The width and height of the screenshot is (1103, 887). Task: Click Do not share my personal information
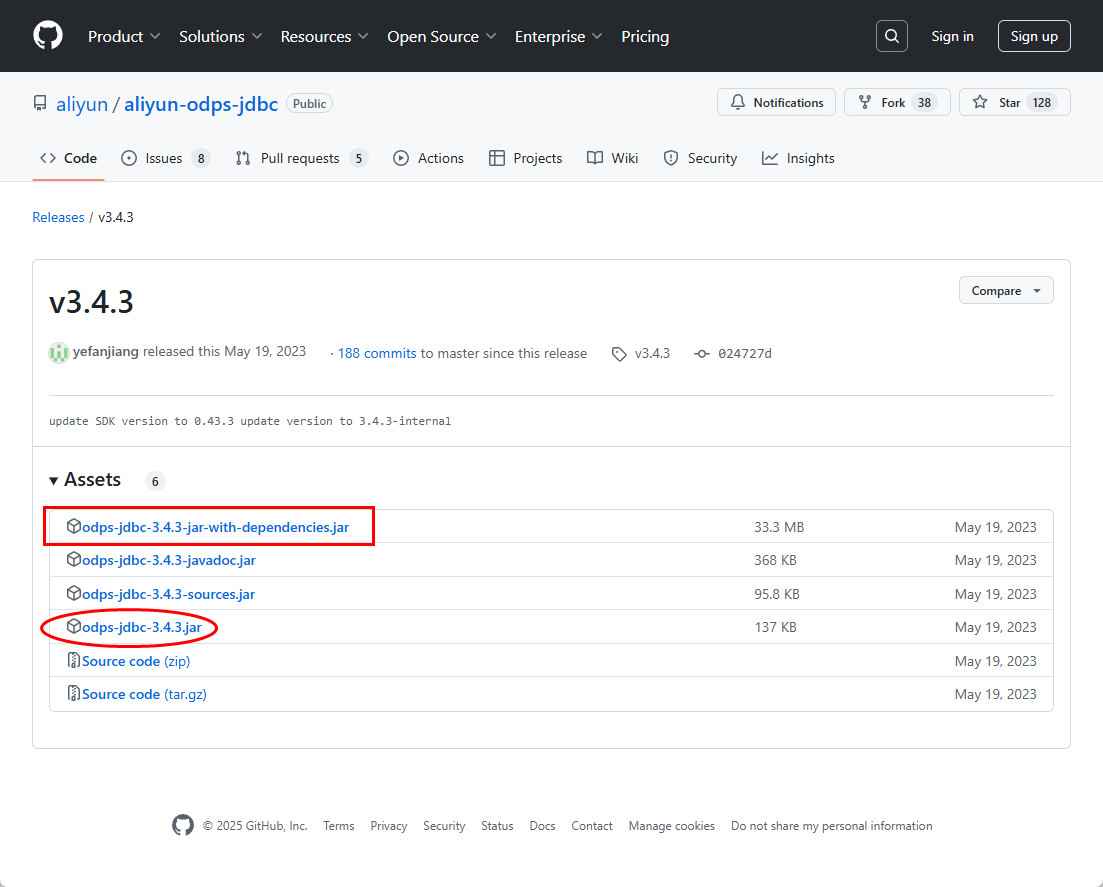pyautogui.click(x=831, y=826)
